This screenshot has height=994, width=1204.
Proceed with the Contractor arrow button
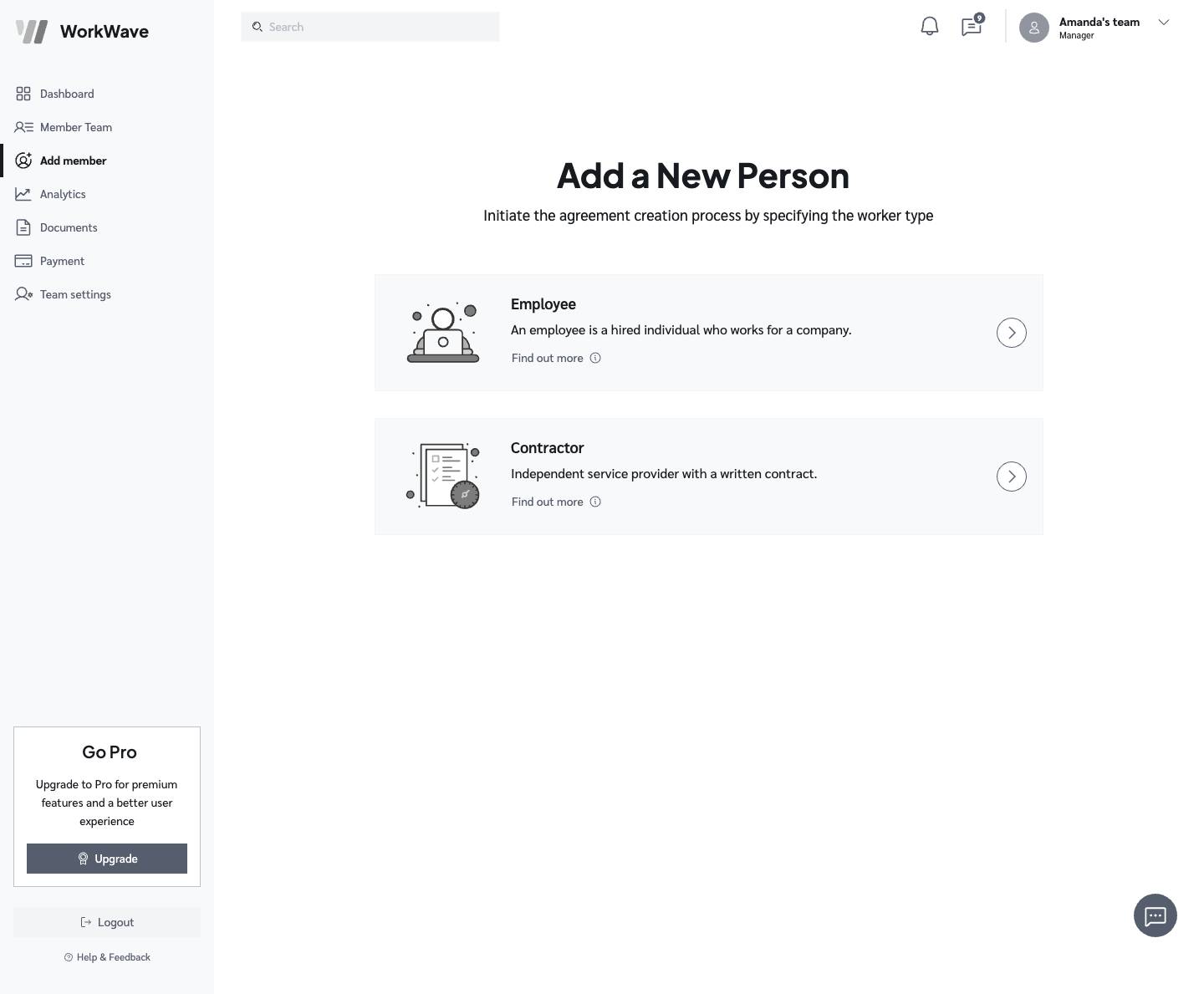click(1011, 477)
